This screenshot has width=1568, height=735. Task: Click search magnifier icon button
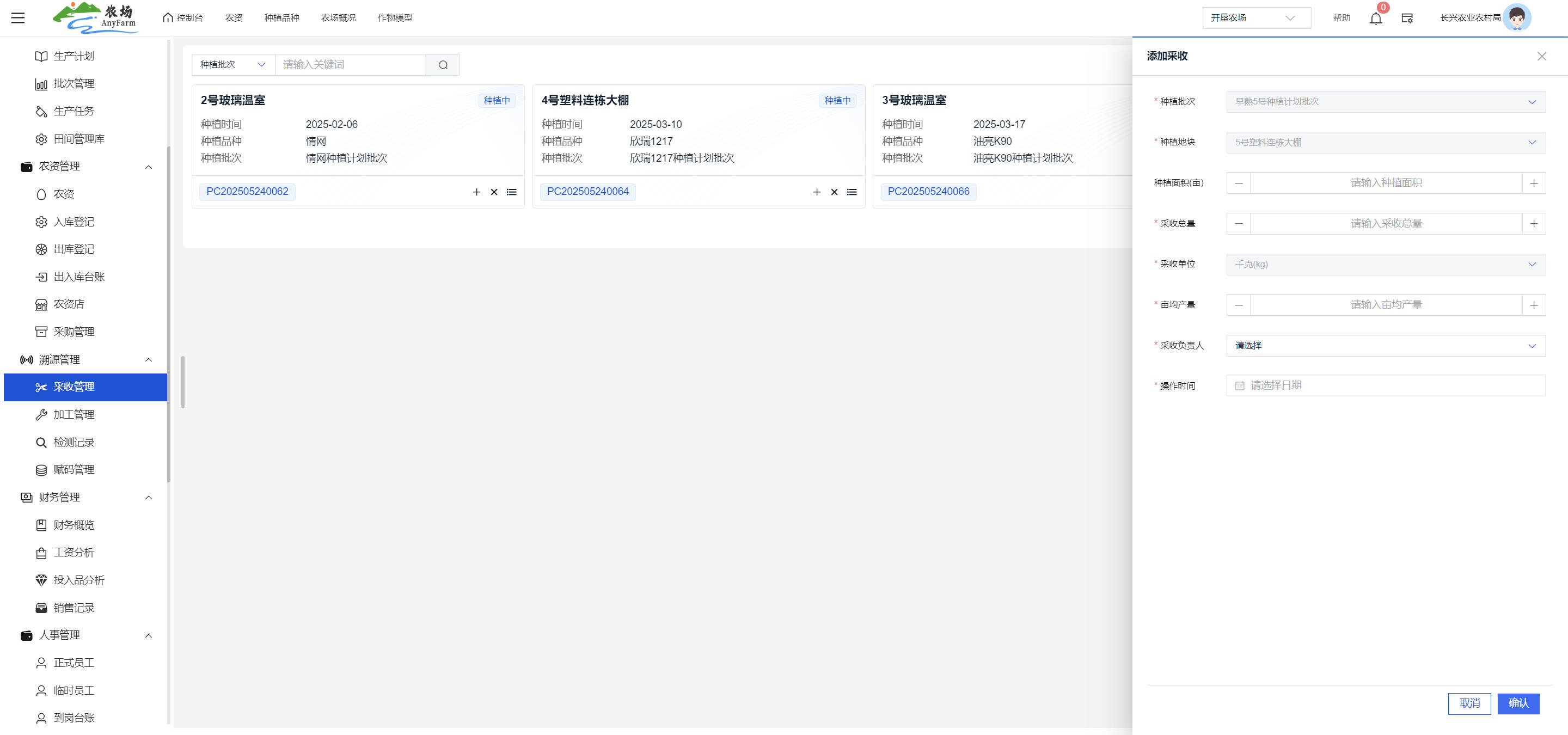(x=443, y=65)
